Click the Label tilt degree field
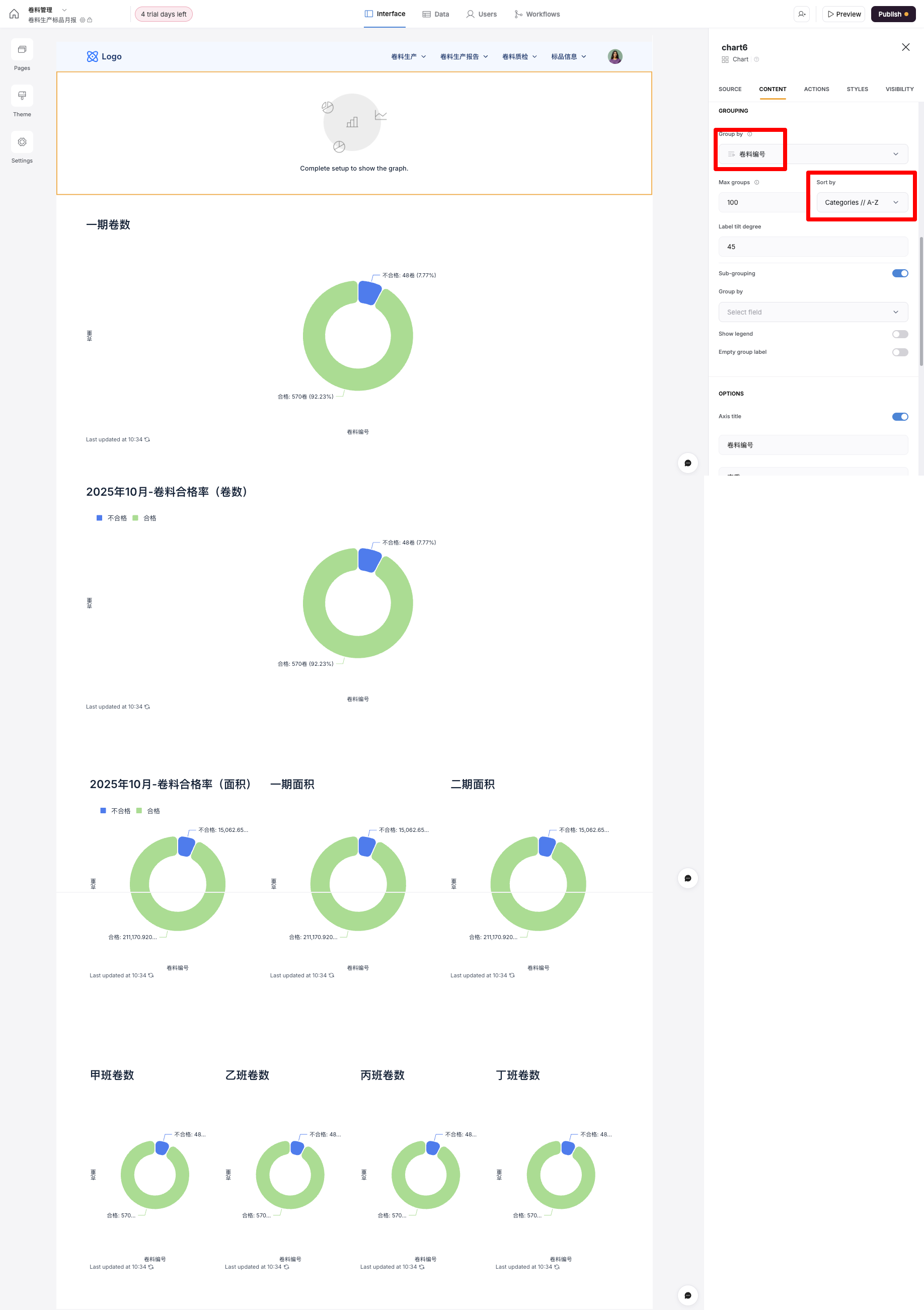 (x=812, y=247)
